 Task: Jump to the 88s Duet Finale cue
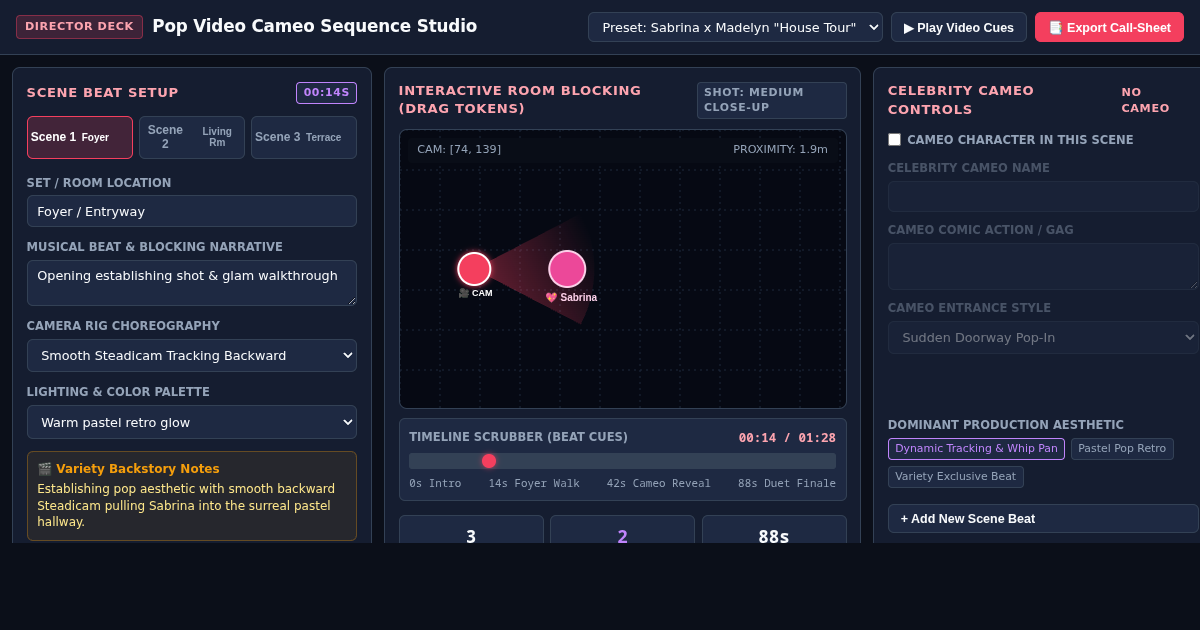(787, 484)
